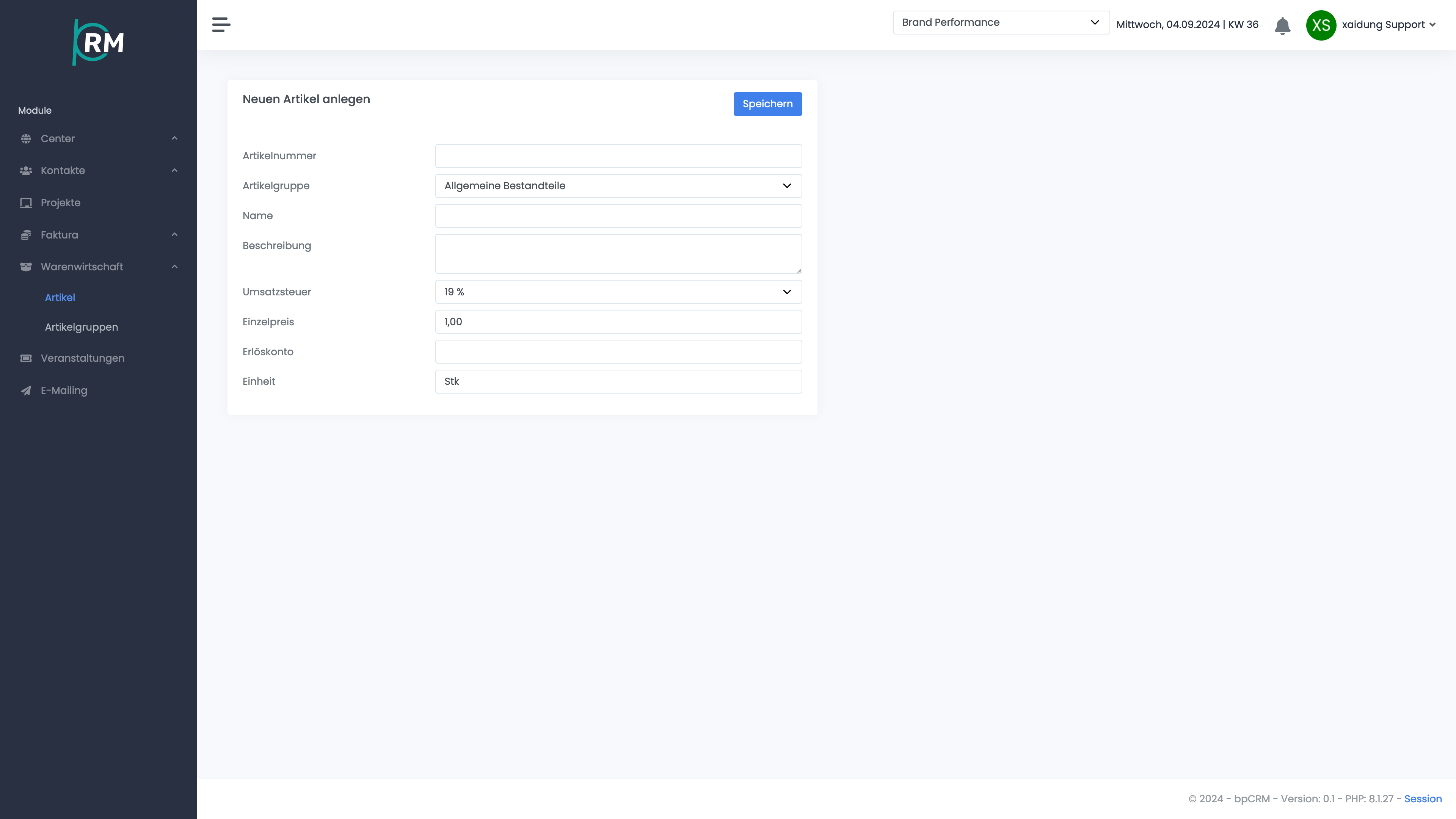Focus the Artikelnummer input field
The height and width of the screenshot is (819, 1456).
[x=618, y=156]
